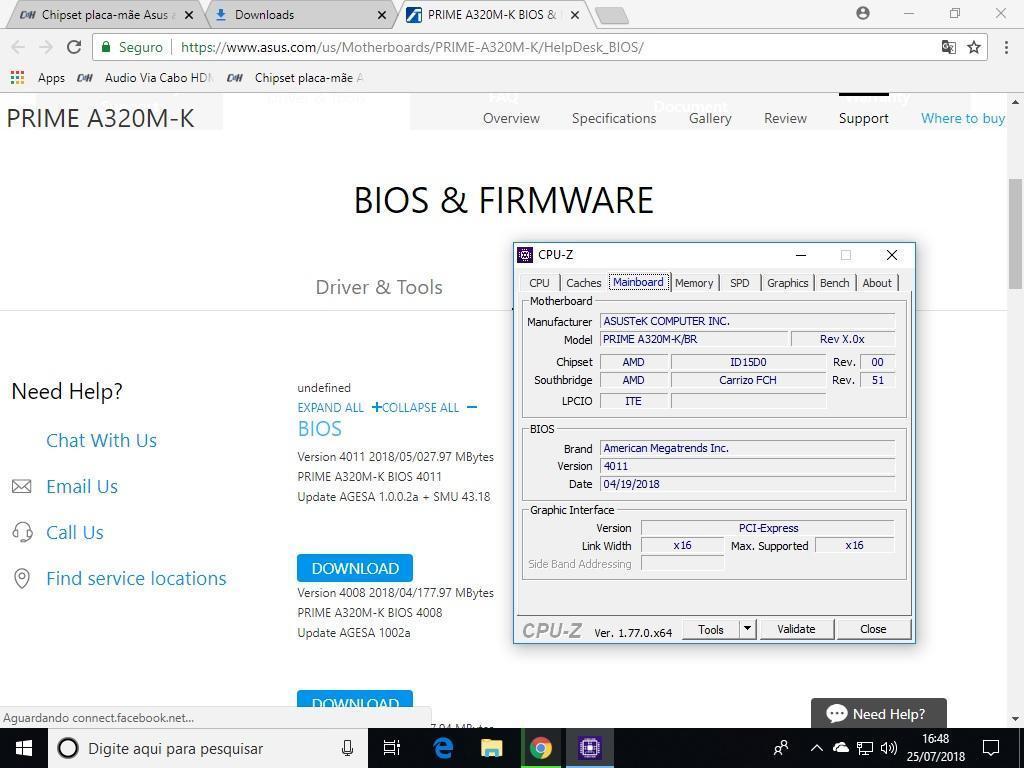Screen dimensions: 1024x768
Task: Bookmark page with the star icon
Action: click(x=974, y=47)
